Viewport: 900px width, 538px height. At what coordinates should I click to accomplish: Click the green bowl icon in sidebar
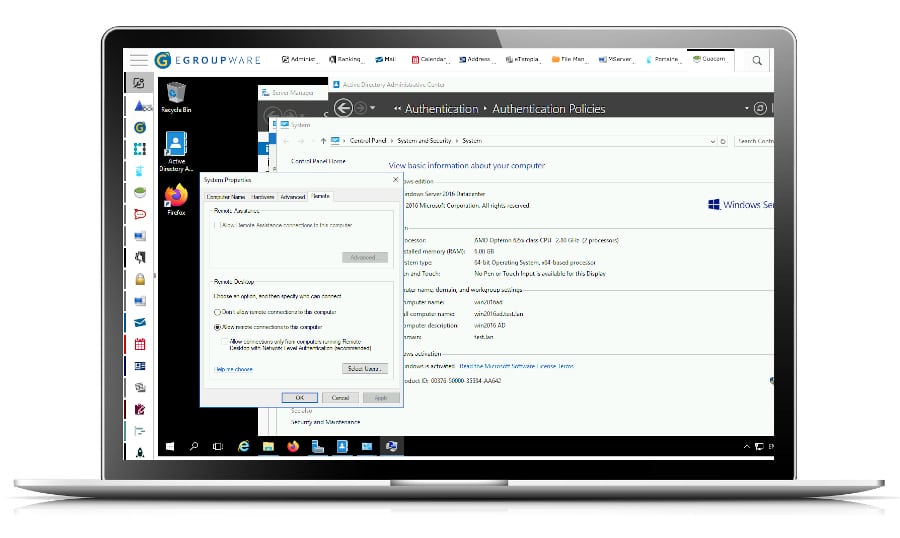(x=139, y=192)
